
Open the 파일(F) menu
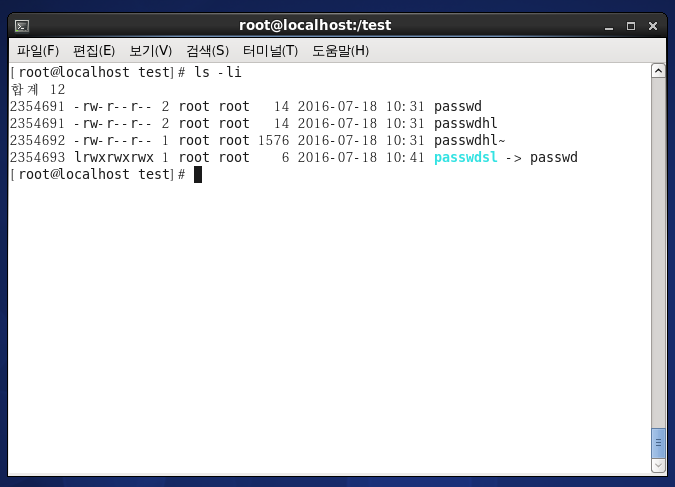(38, 51)
